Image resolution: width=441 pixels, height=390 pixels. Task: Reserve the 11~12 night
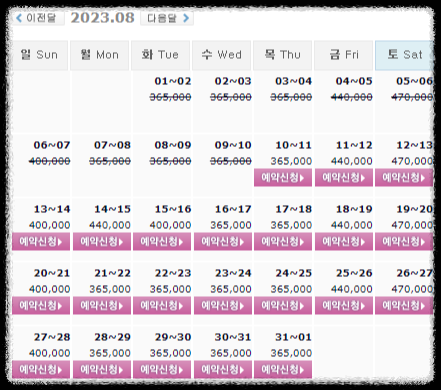click(x=344, y=177)
